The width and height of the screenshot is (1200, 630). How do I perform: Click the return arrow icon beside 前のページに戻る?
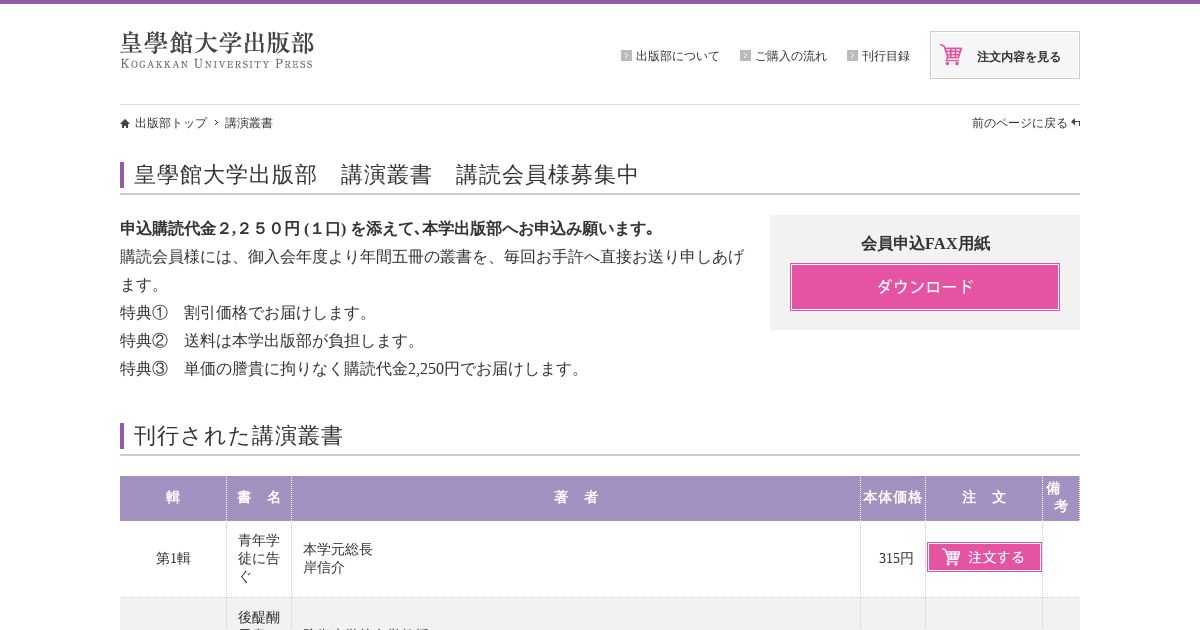click(x=1076, y=123)
